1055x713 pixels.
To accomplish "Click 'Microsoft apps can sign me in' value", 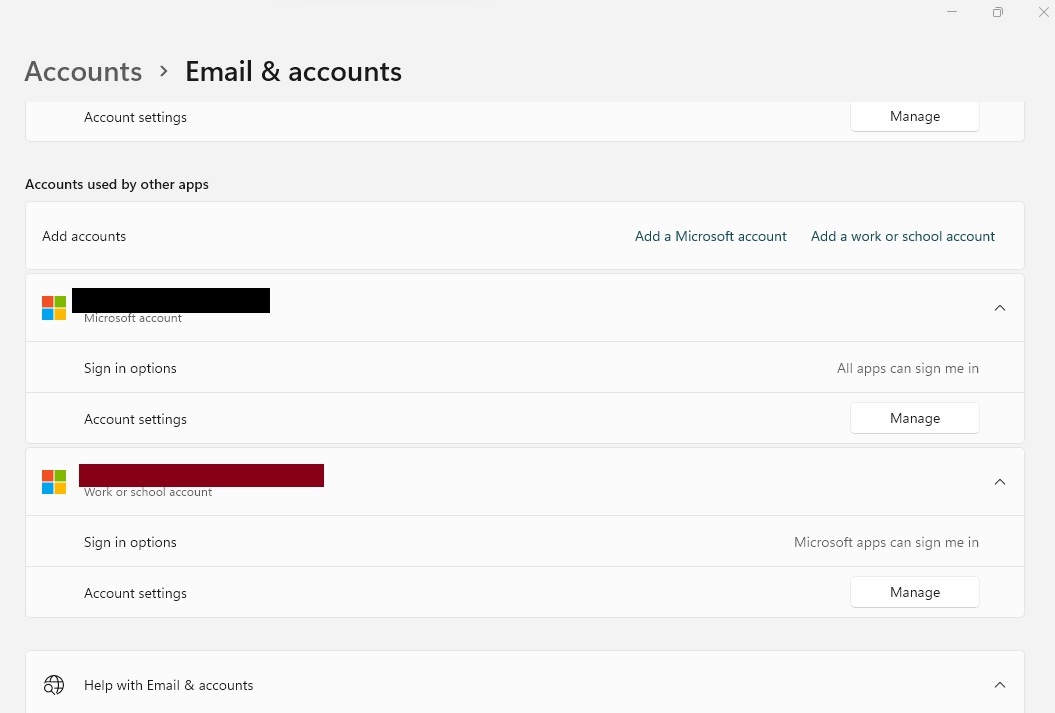I will (886, 543).
